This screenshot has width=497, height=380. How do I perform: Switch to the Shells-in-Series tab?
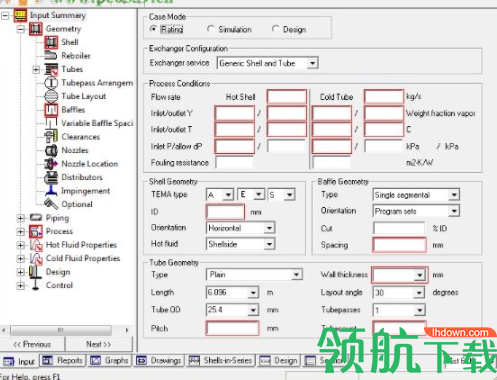[x=221, y=360]
